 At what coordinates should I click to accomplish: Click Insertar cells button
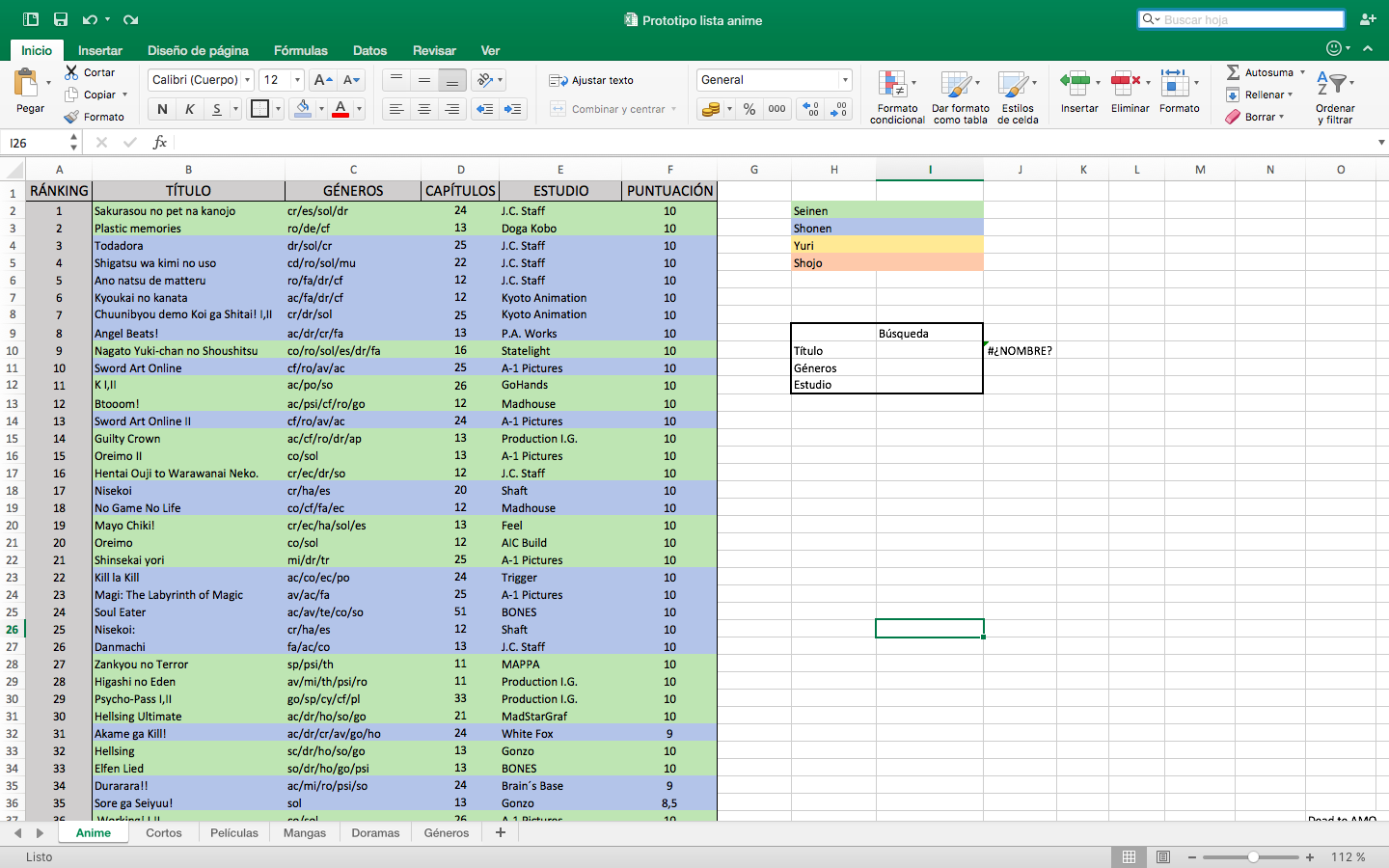[1079, 93]
